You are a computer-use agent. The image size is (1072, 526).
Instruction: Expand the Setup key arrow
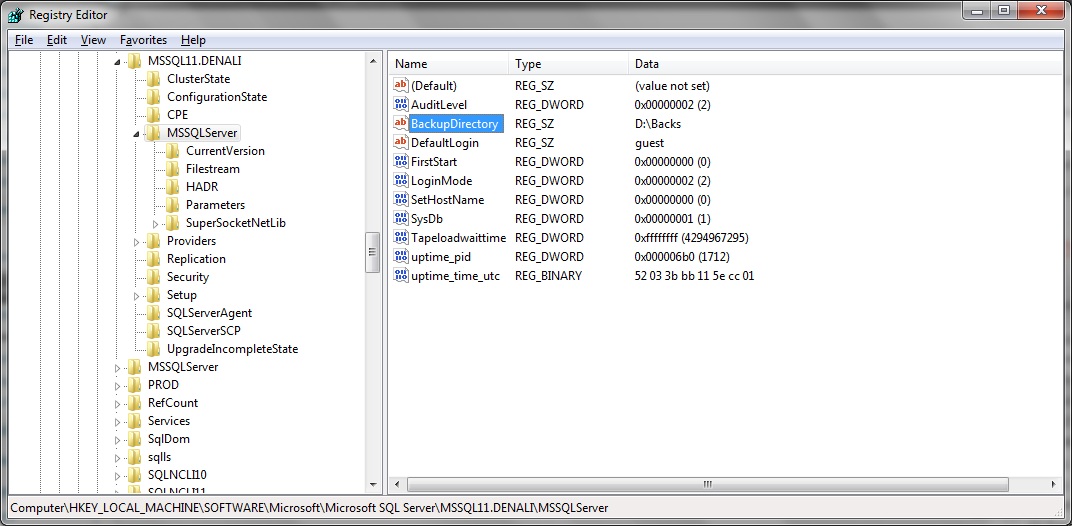[x=137, y=295]
